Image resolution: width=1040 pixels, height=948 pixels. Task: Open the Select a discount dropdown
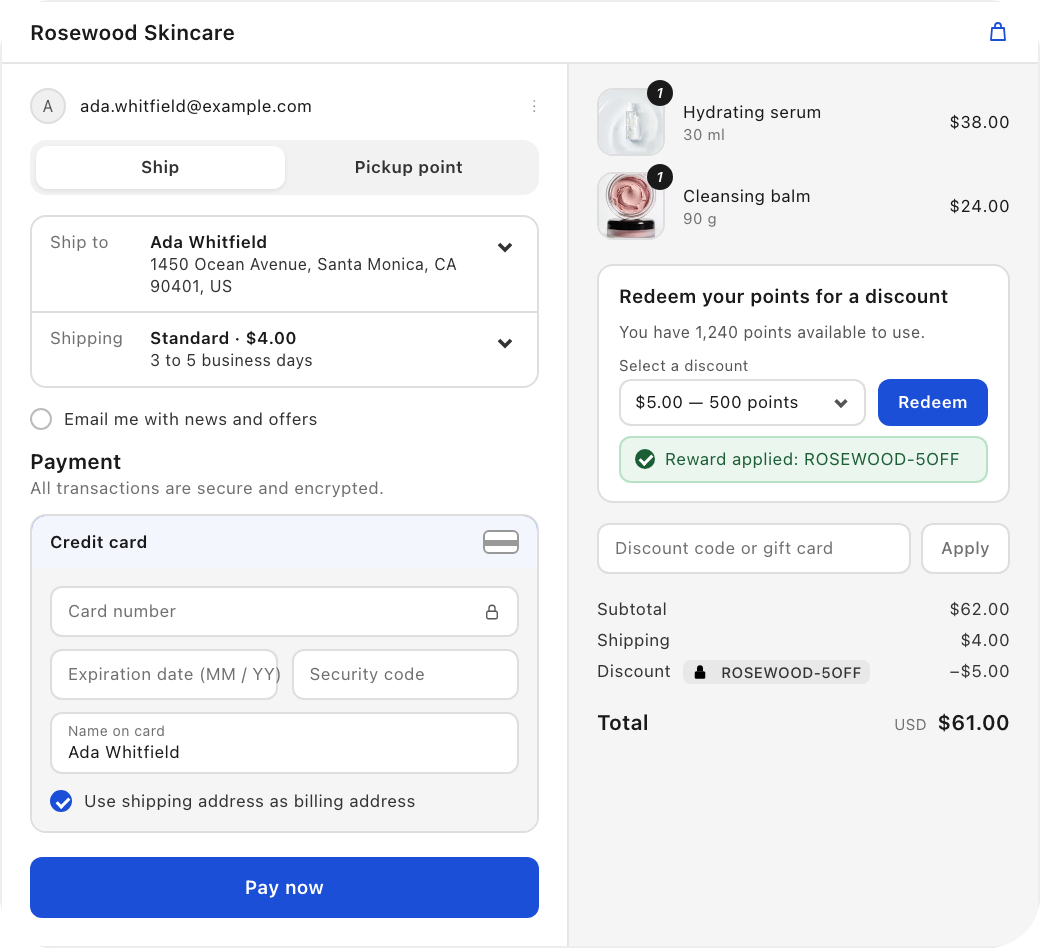click(742, 403)
